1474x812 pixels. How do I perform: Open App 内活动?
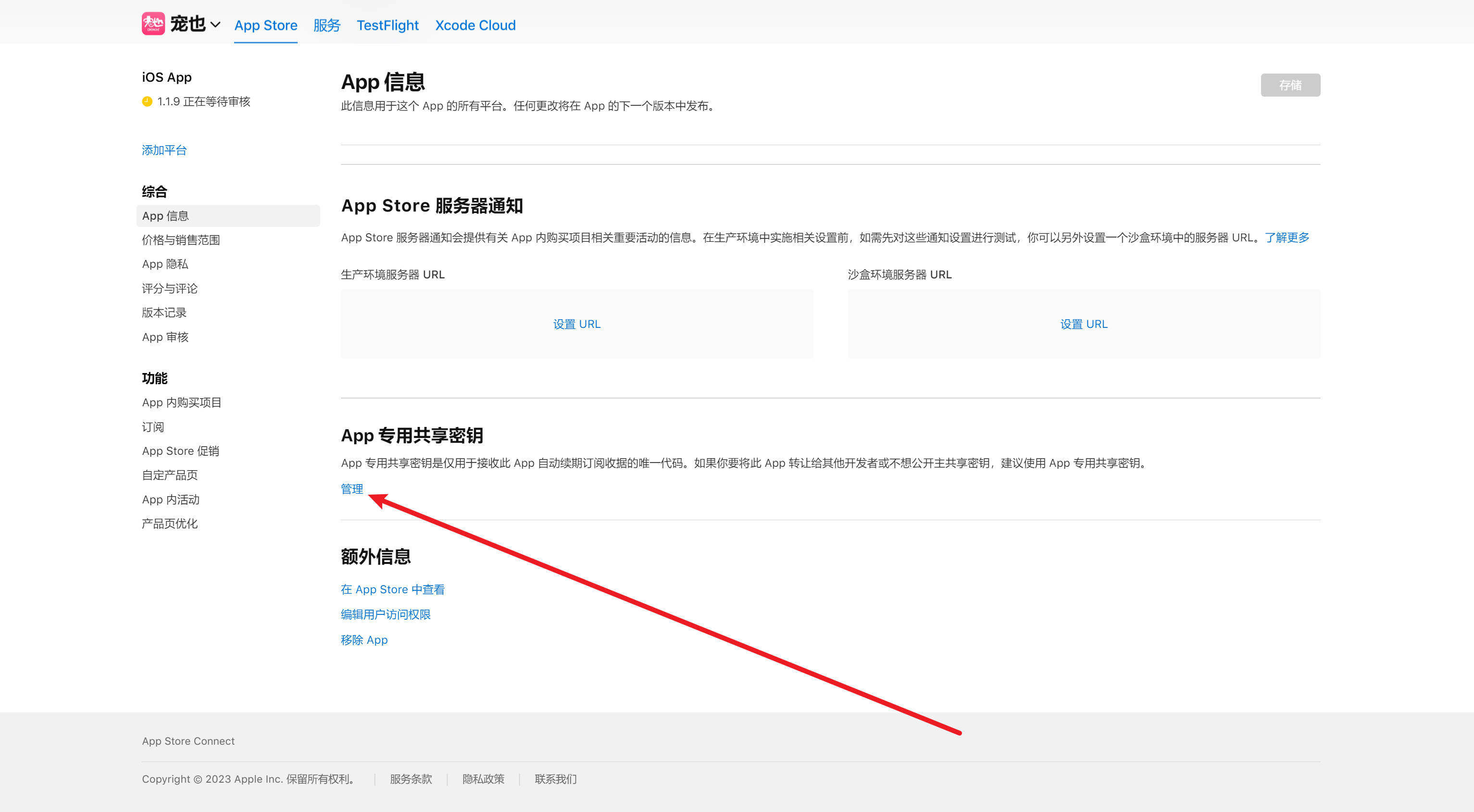pyautogui.click(x=171, y=500)
